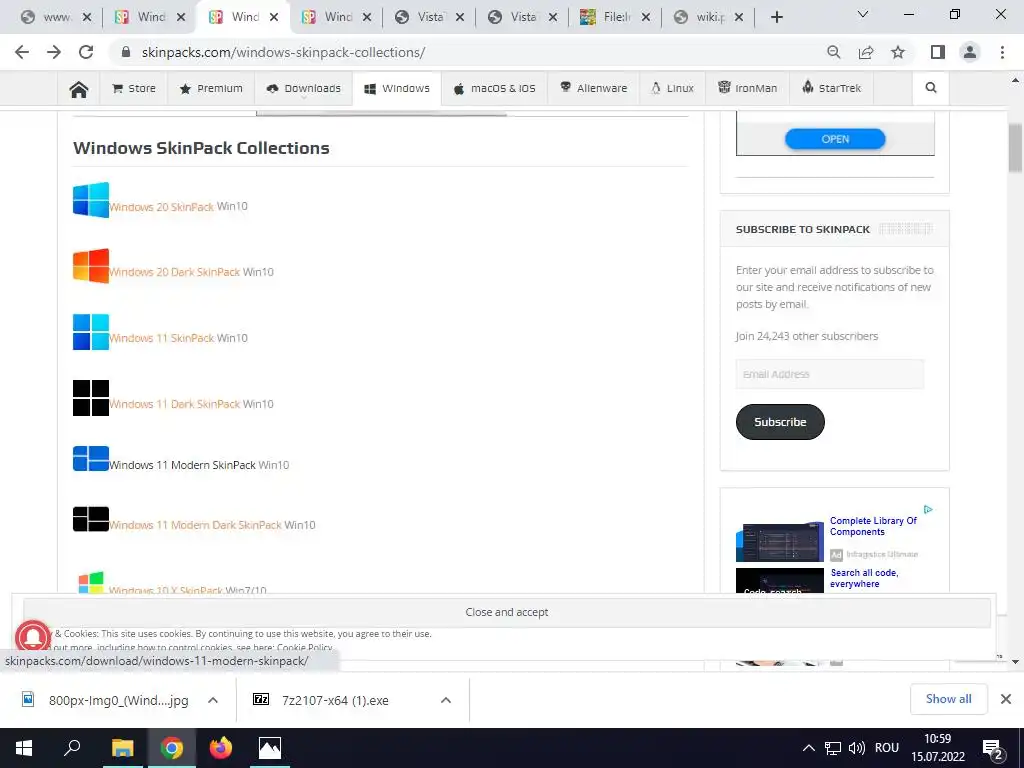Screen dimensions: 1024x768
Task: Click the Subscribe button
Action: [780, 422]
